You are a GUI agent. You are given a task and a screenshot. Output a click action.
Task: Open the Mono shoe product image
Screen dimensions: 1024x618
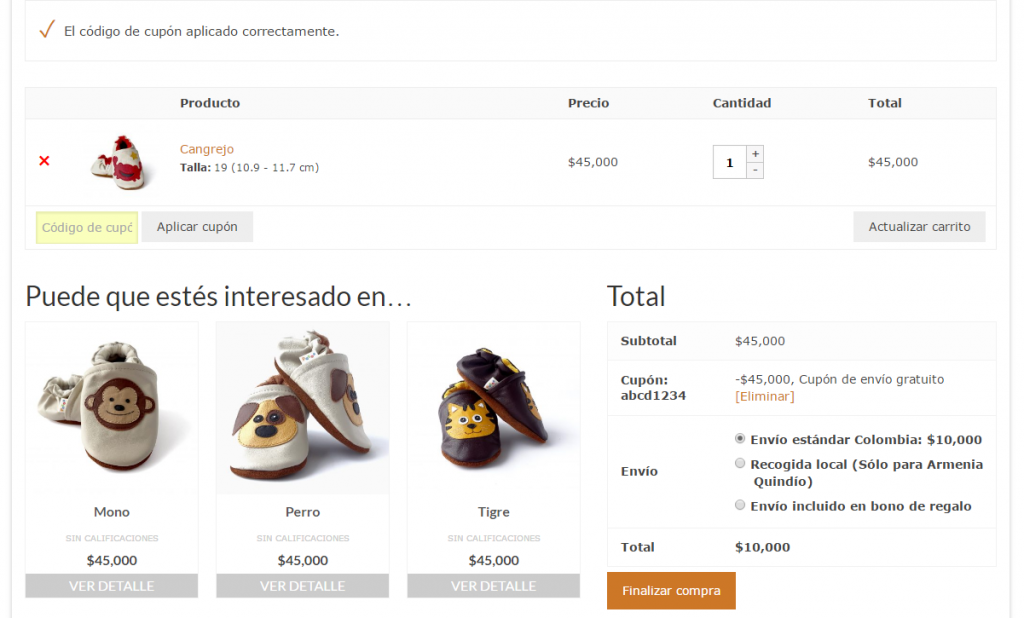(111, 408)
